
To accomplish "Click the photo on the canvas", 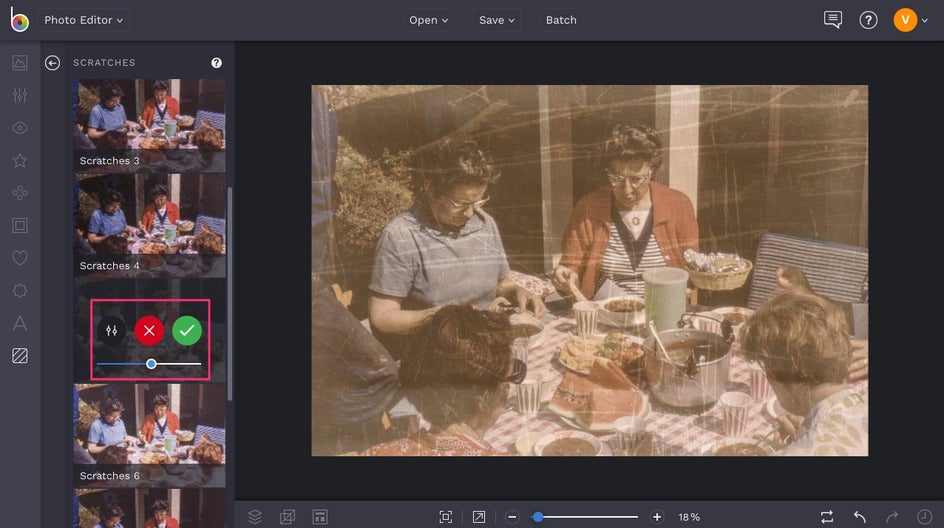I will click(x=589, y=270).
